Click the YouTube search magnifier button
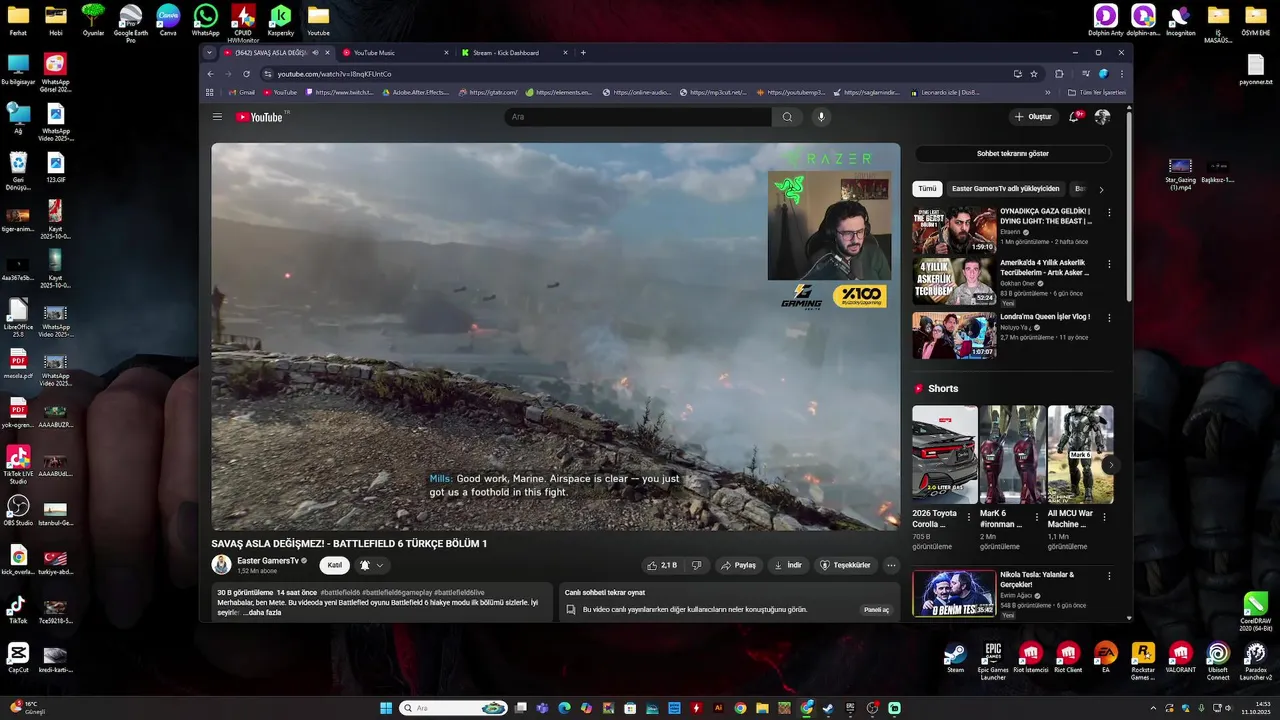Viewport: 1280px width, 720px height. click(787, 117)
